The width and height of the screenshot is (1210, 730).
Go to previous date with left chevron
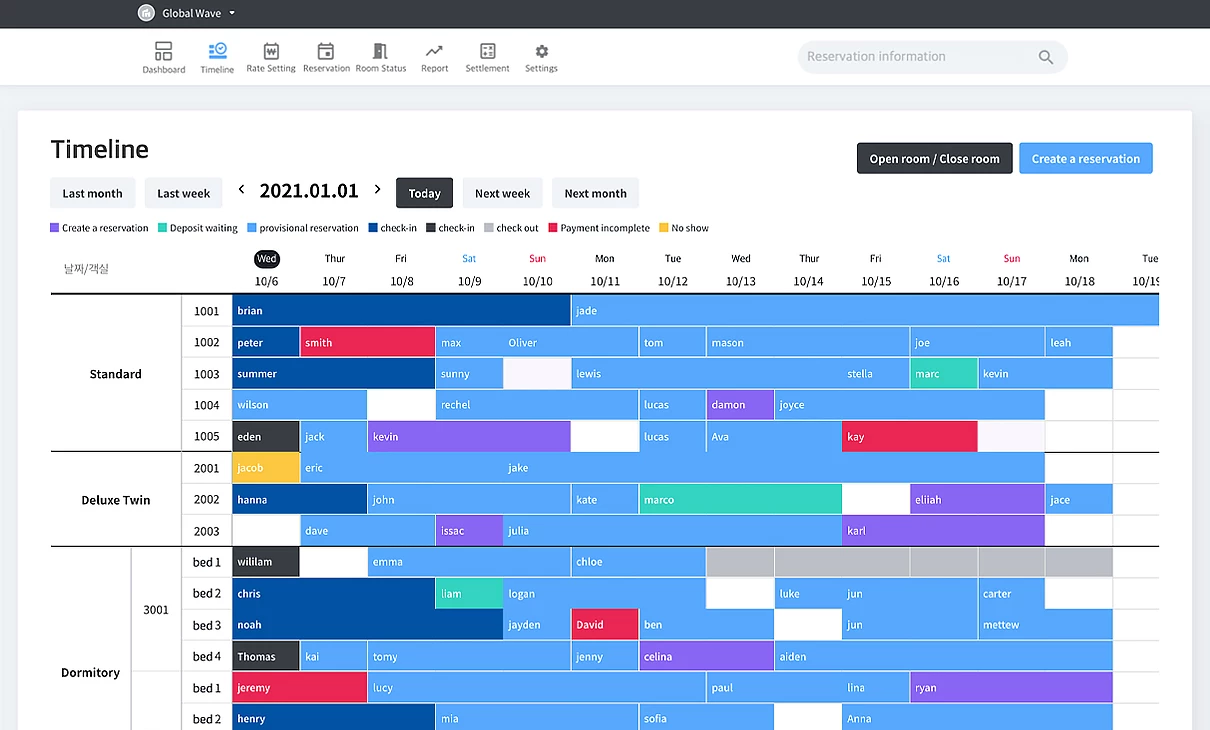tap(242, 189)
